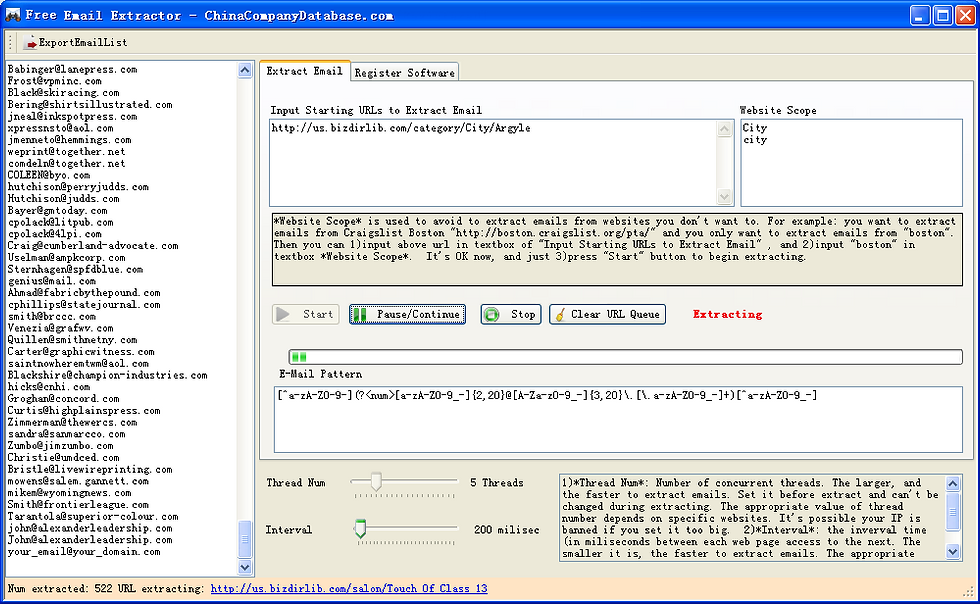Select the Extract Email tab
This screenshot has height=604, width=980.
[x=304, y=71]
